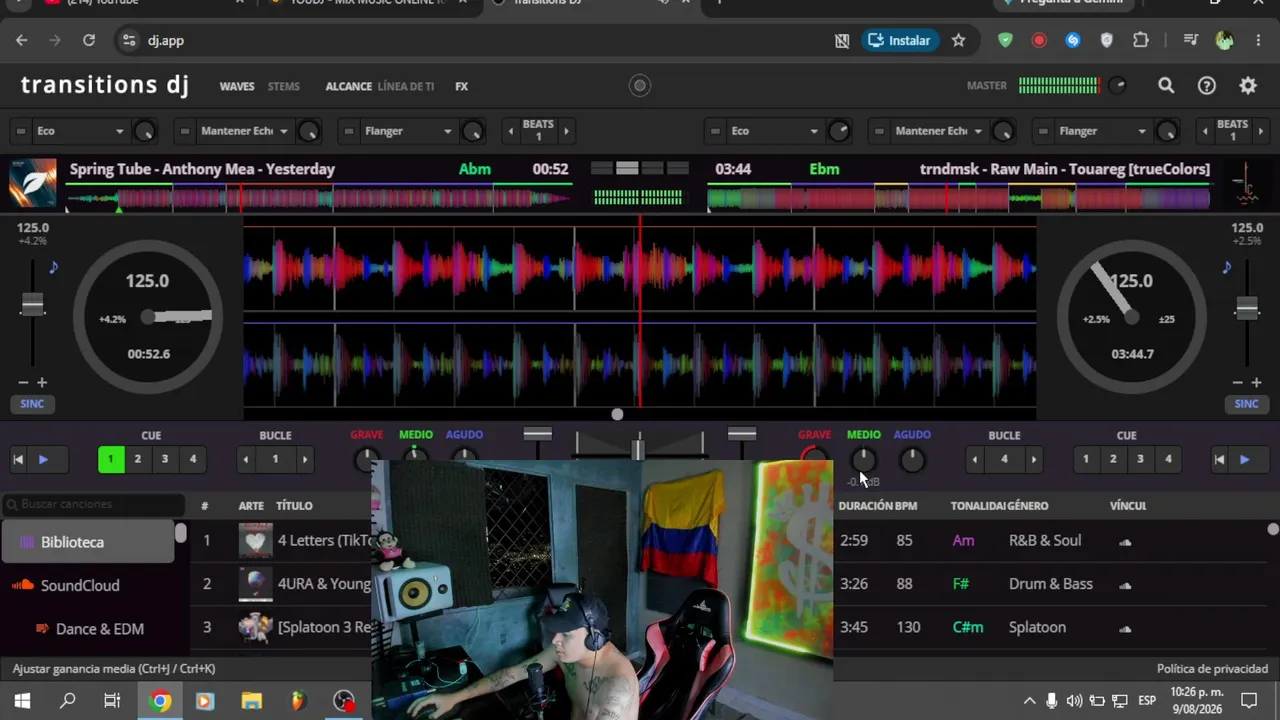Click the left deck key-lock music note
The image size is (1280, 720).
tap(53, 267)
